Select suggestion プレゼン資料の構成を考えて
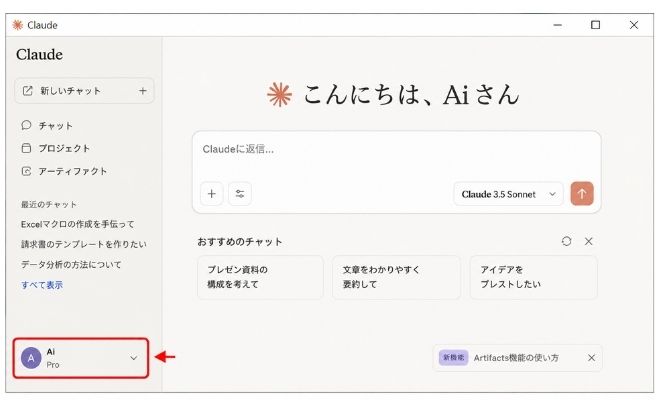Viewport: 660px width, 400px height. coord(261,277)
